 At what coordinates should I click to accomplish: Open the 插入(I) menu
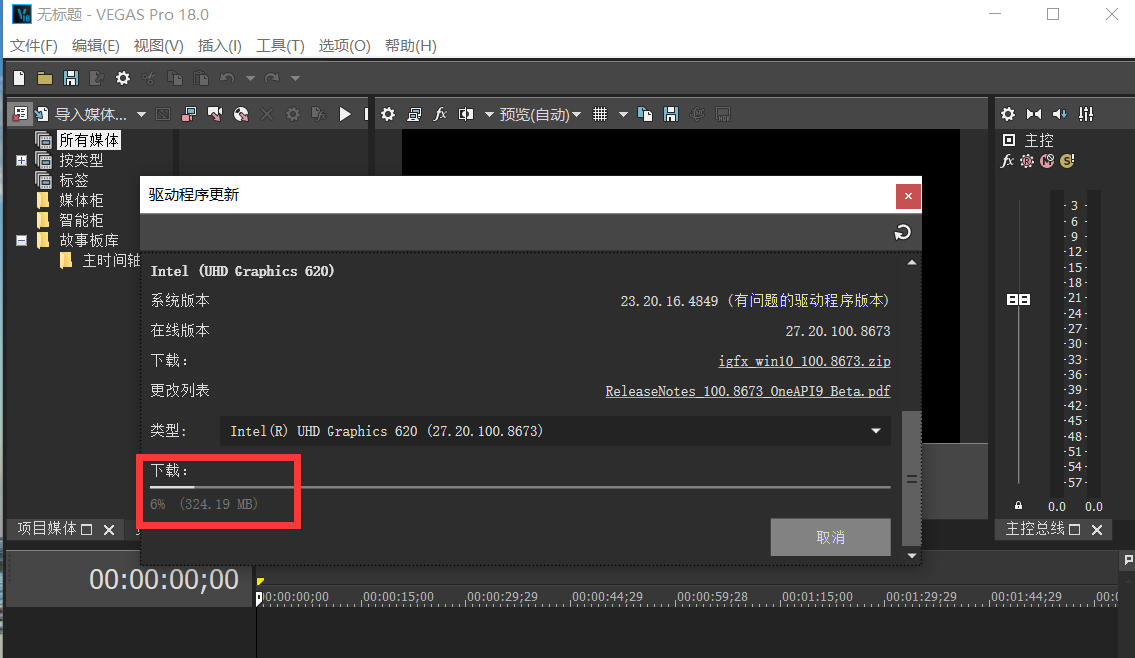[x=219, y=46]
